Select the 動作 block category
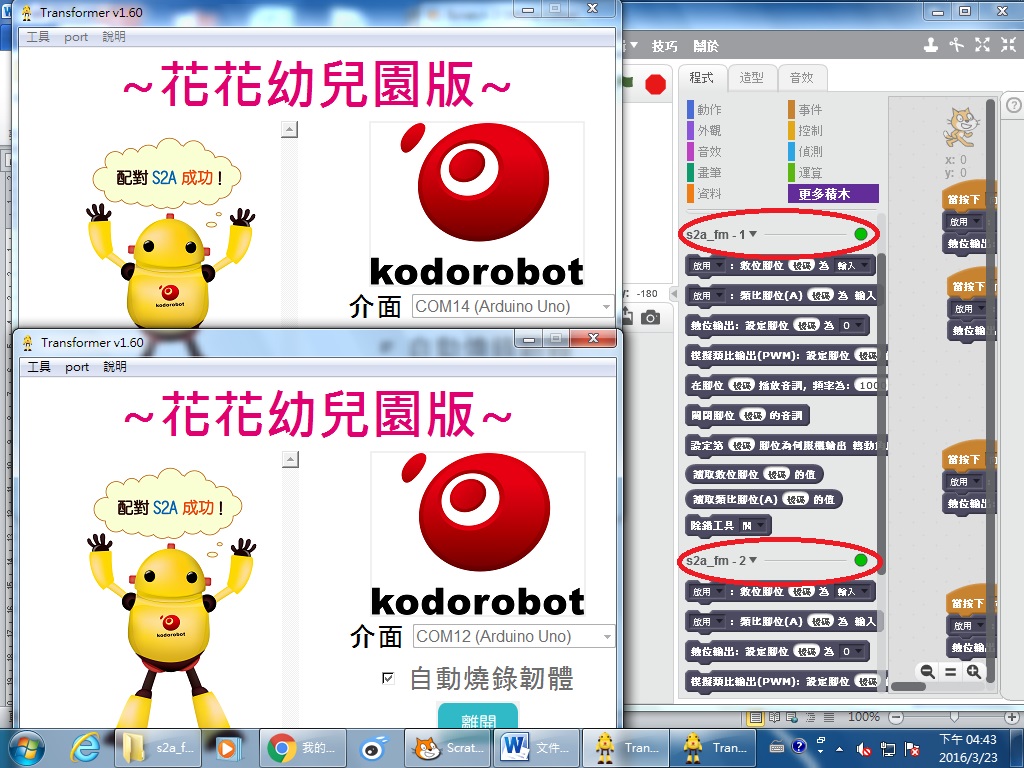This screenshot has height=768, width=1024. pos(709,109)
